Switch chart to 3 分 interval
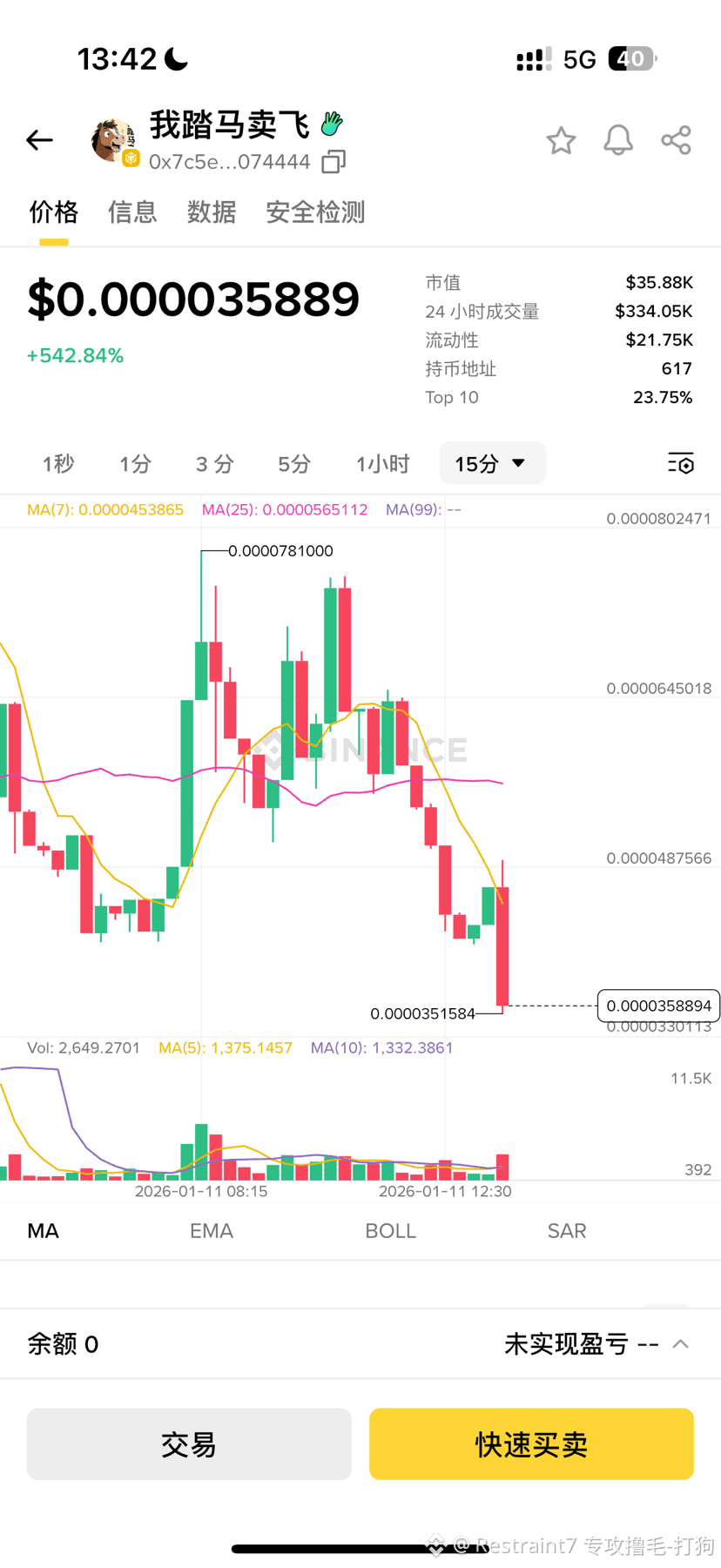This screenshot has height=1568, width=721. 214,464
